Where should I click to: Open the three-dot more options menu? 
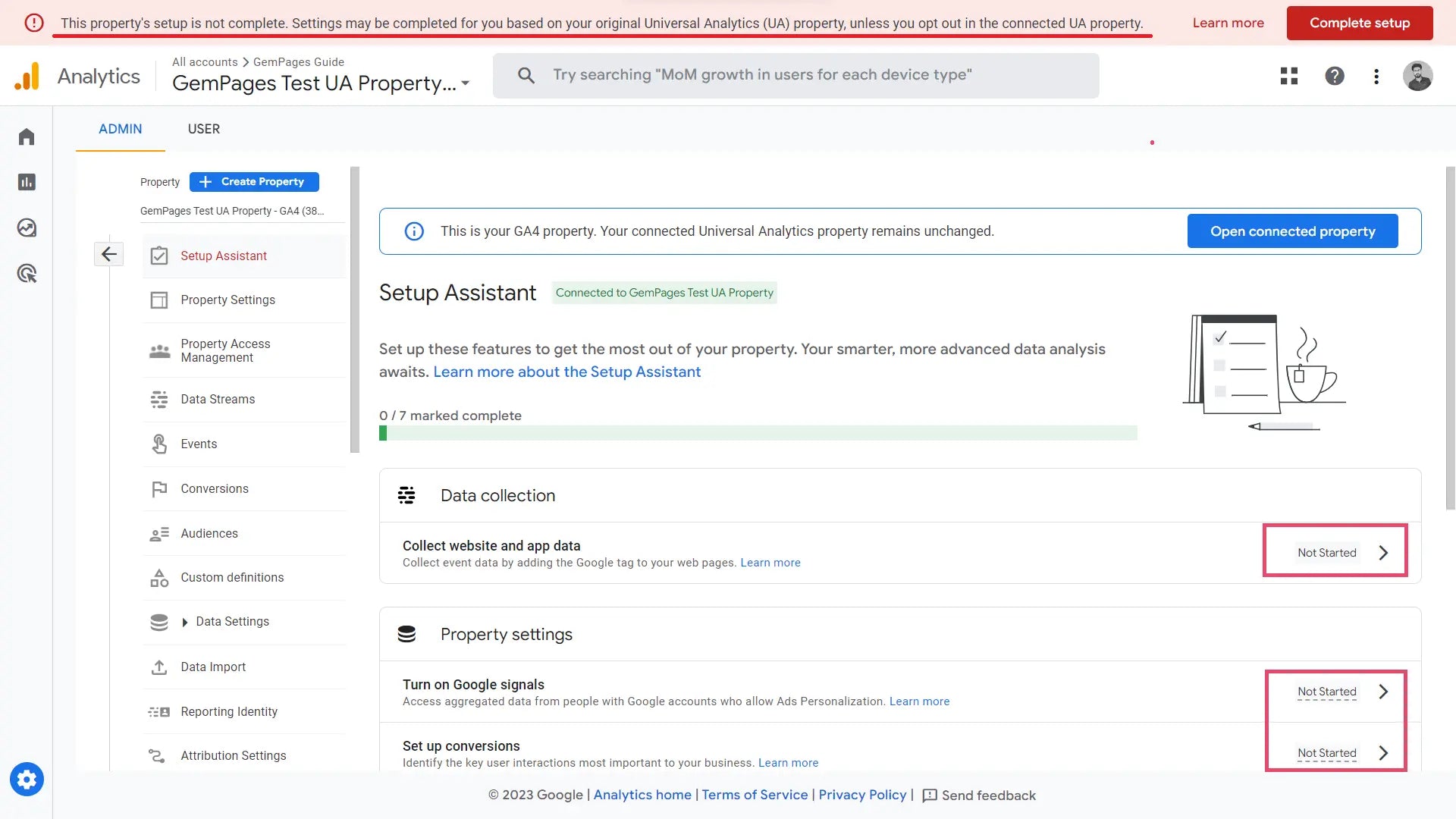coord(1376,76)
